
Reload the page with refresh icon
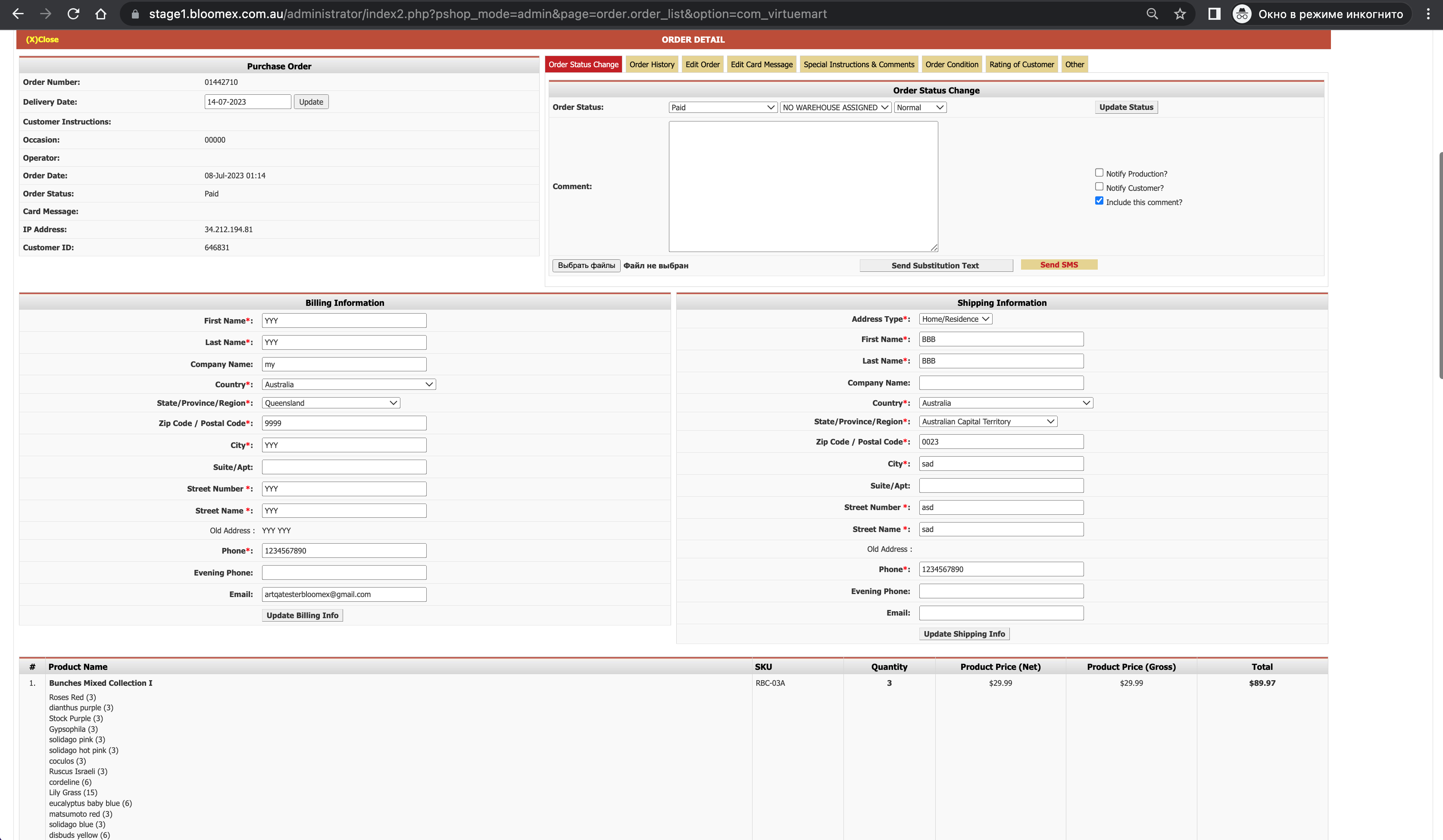pos(73,14)
